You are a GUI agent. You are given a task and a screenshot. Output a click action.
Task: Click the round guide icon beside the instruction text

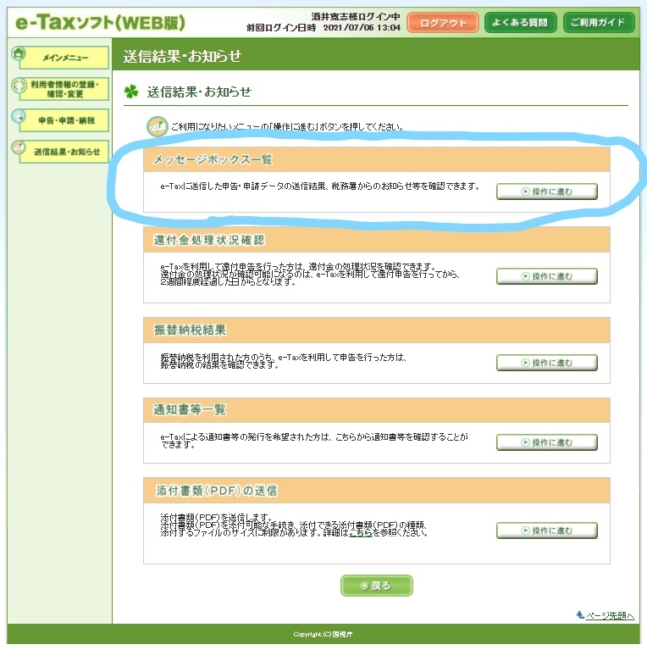pyautogui.click(x=157, y=126)
